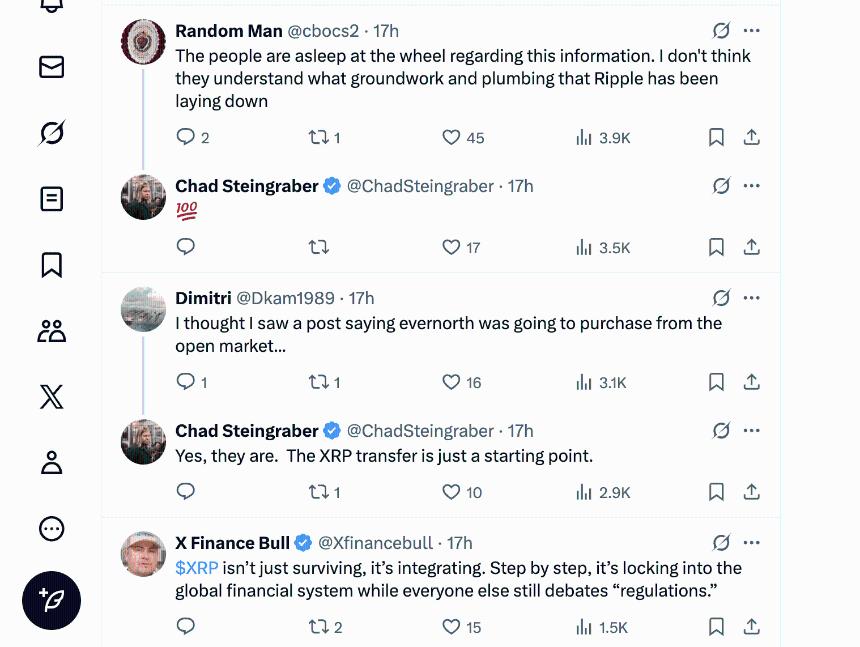Screen dimensions: 860x647
Task: Open the @Xfinancebull profile handle
Action: point(376,543)
